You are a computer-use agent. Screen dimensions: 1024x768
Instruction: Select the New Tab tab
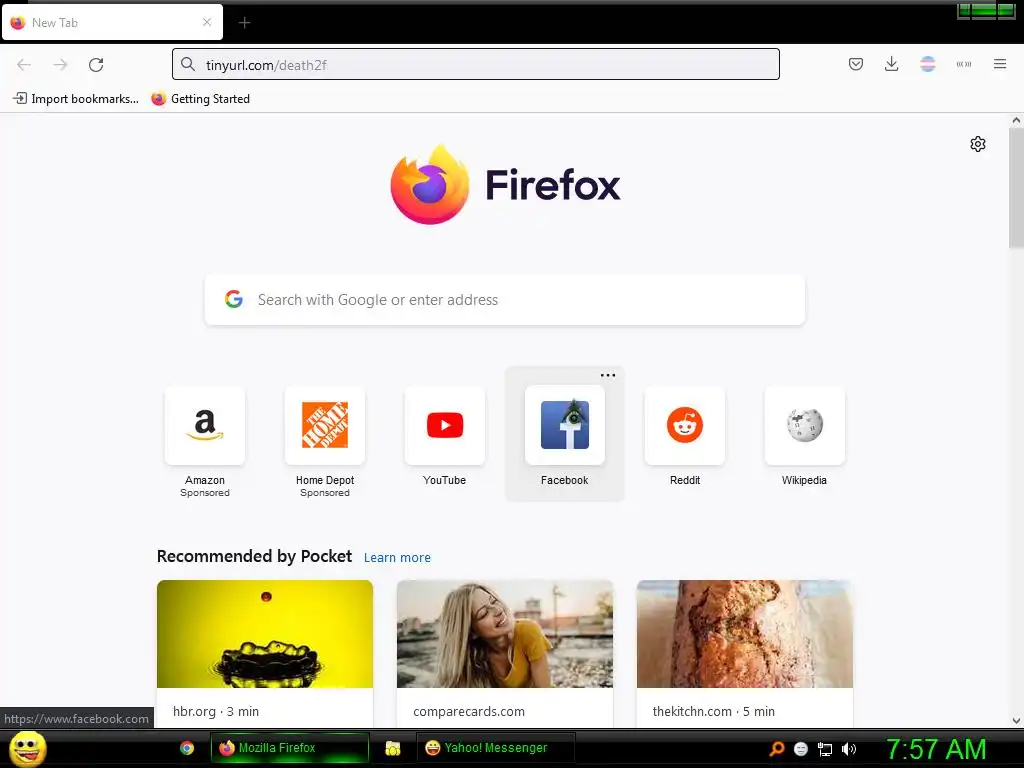click(112, 22)
